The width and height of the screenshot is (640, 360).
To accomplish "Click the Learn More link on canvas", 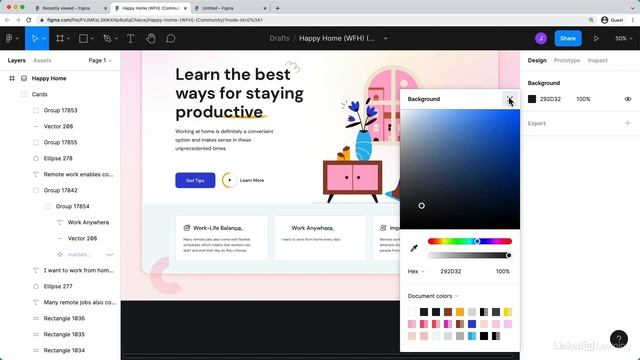I will (x=252, y=180).
